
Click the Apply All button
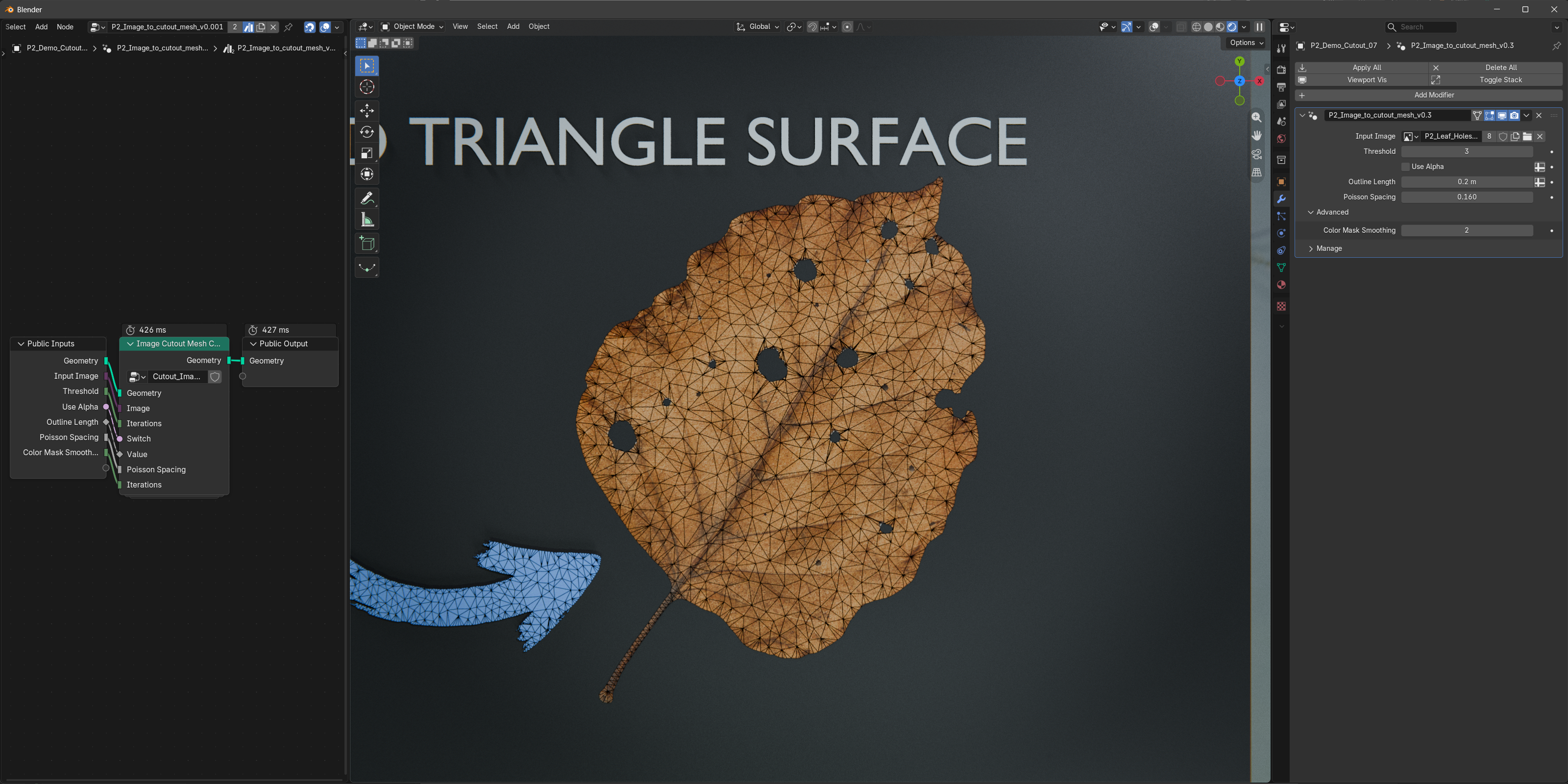click(1361, 68)
